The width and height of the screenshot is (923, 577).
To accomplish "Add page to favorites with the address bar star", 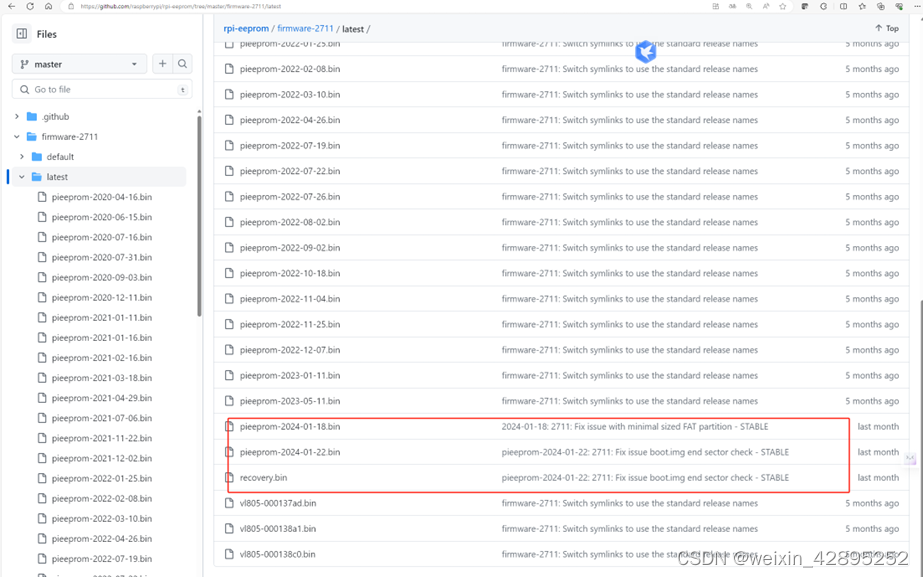I will point(782,6).
